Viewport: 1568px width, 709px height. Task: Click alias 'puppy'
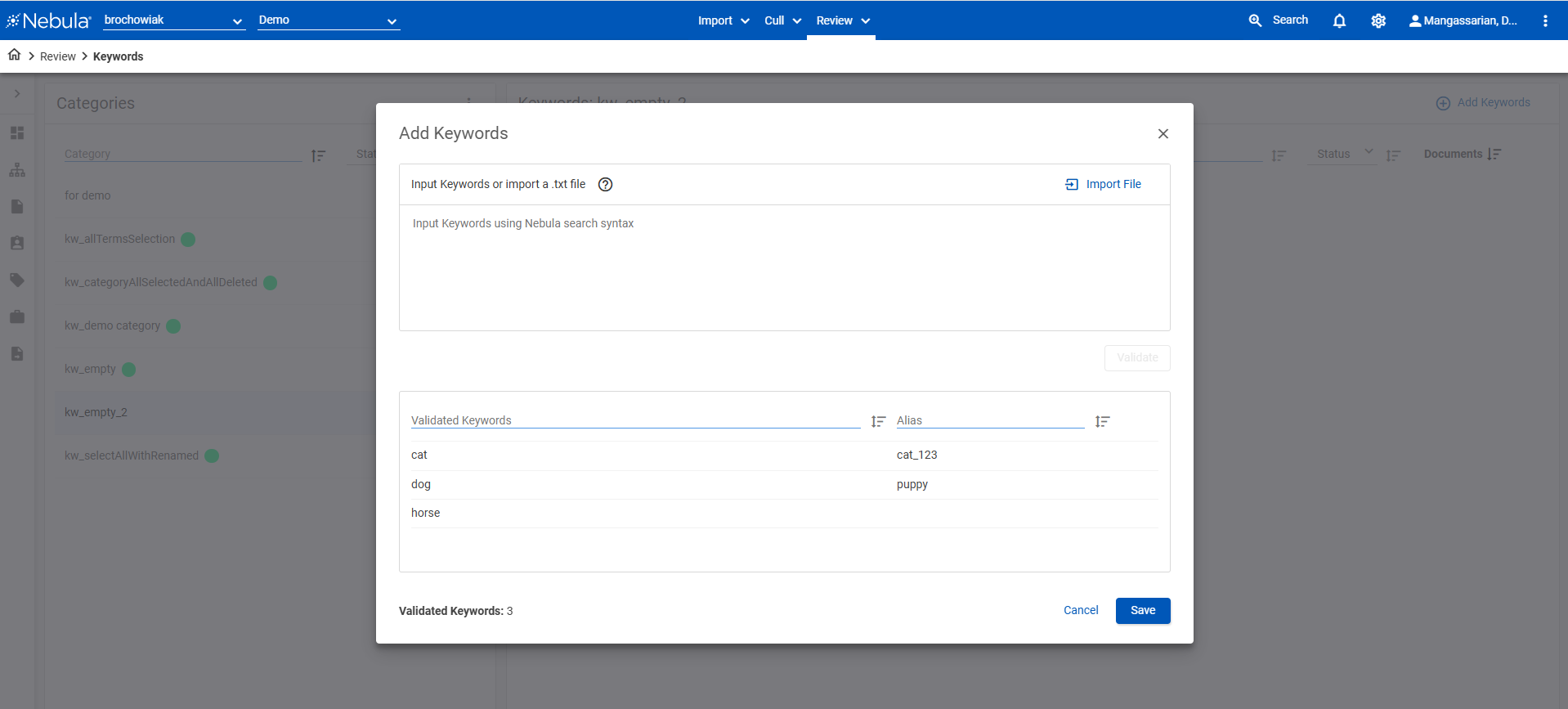(x=912, y=485)
